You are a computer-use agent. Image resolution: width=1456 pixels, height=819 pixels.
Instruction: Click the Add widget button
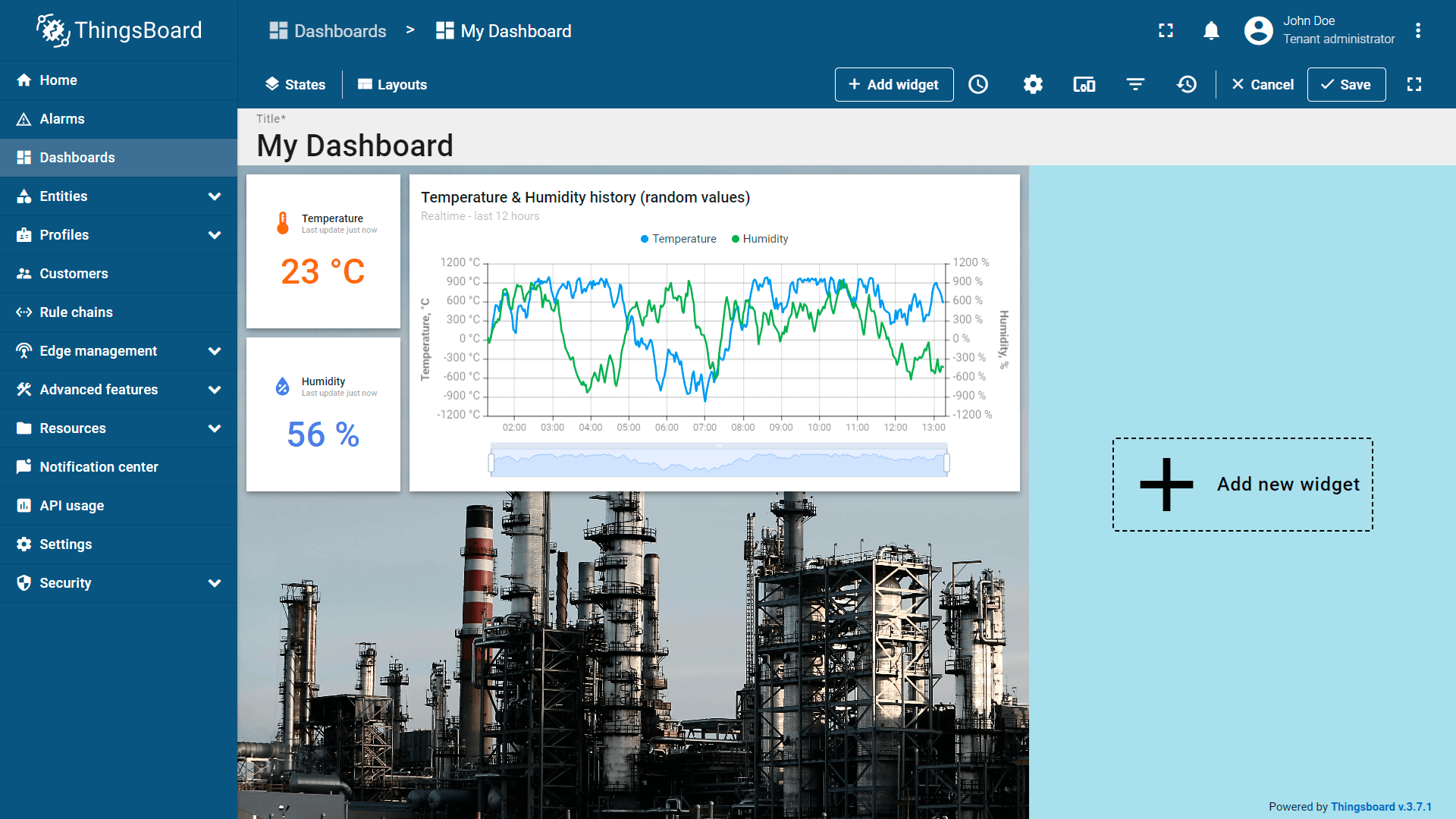click(x=893, y=84)
